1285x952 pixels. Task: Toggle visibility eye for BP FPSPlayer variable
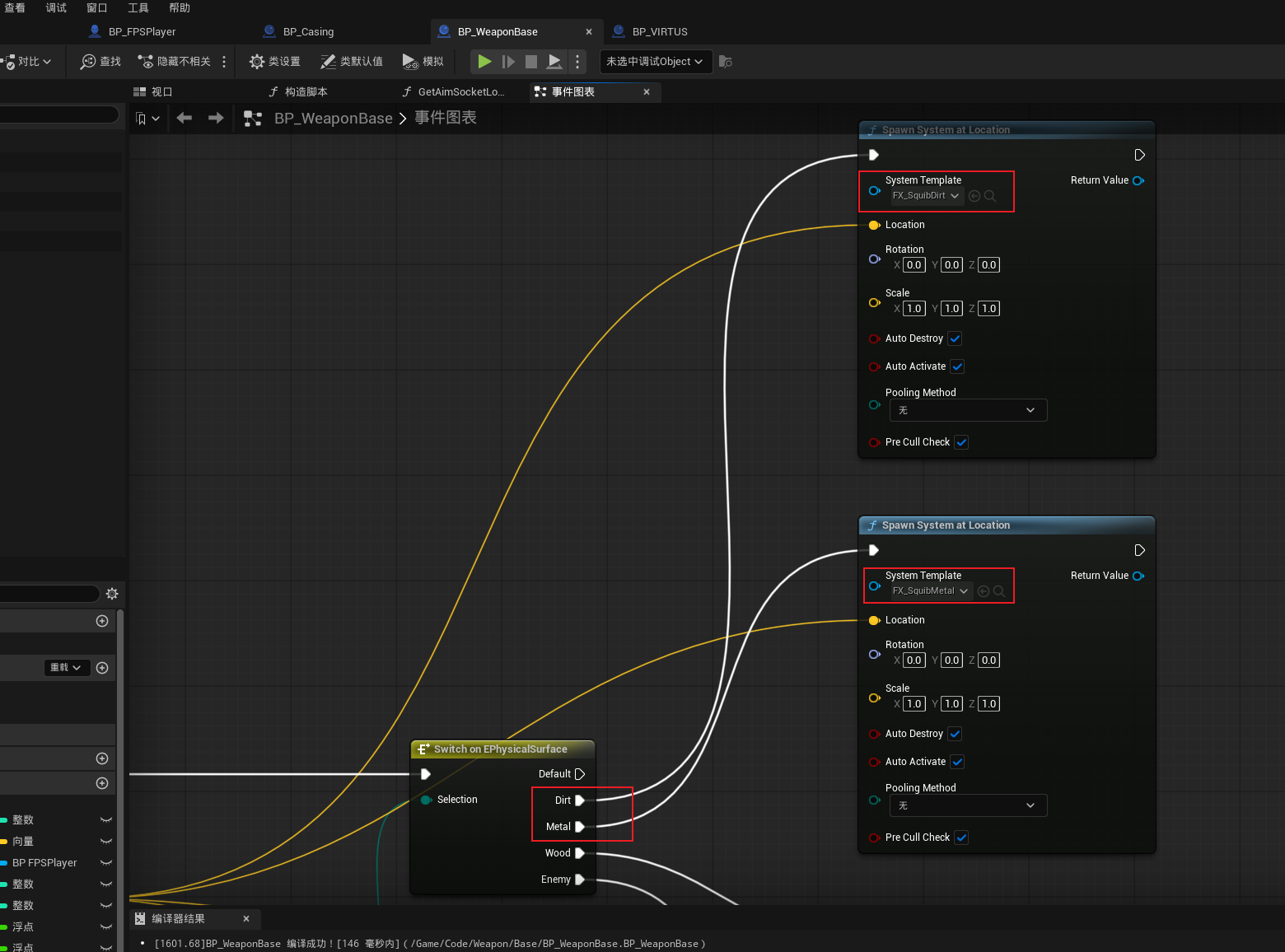tap(105, 863)
